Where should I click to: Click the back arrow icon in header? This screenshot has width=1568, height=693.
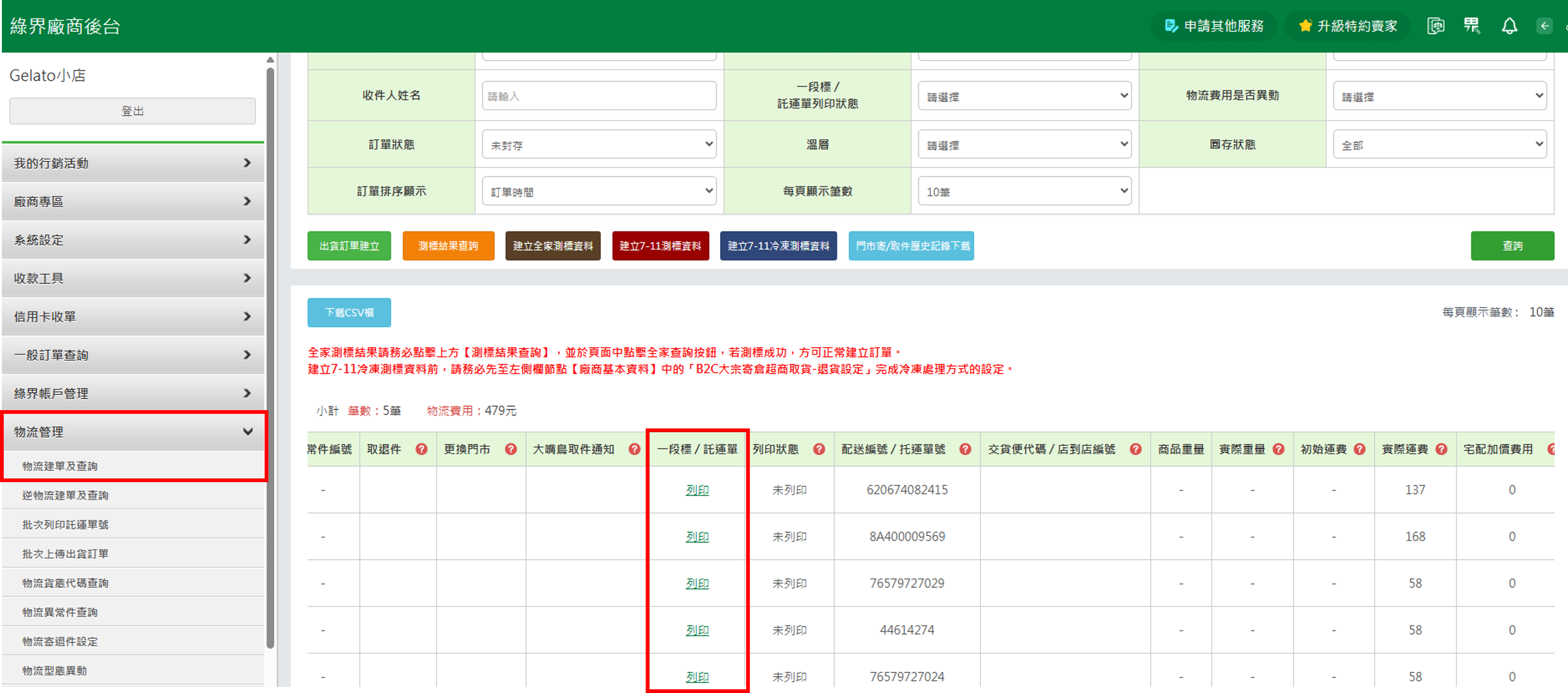click(x=1544, y=26)
